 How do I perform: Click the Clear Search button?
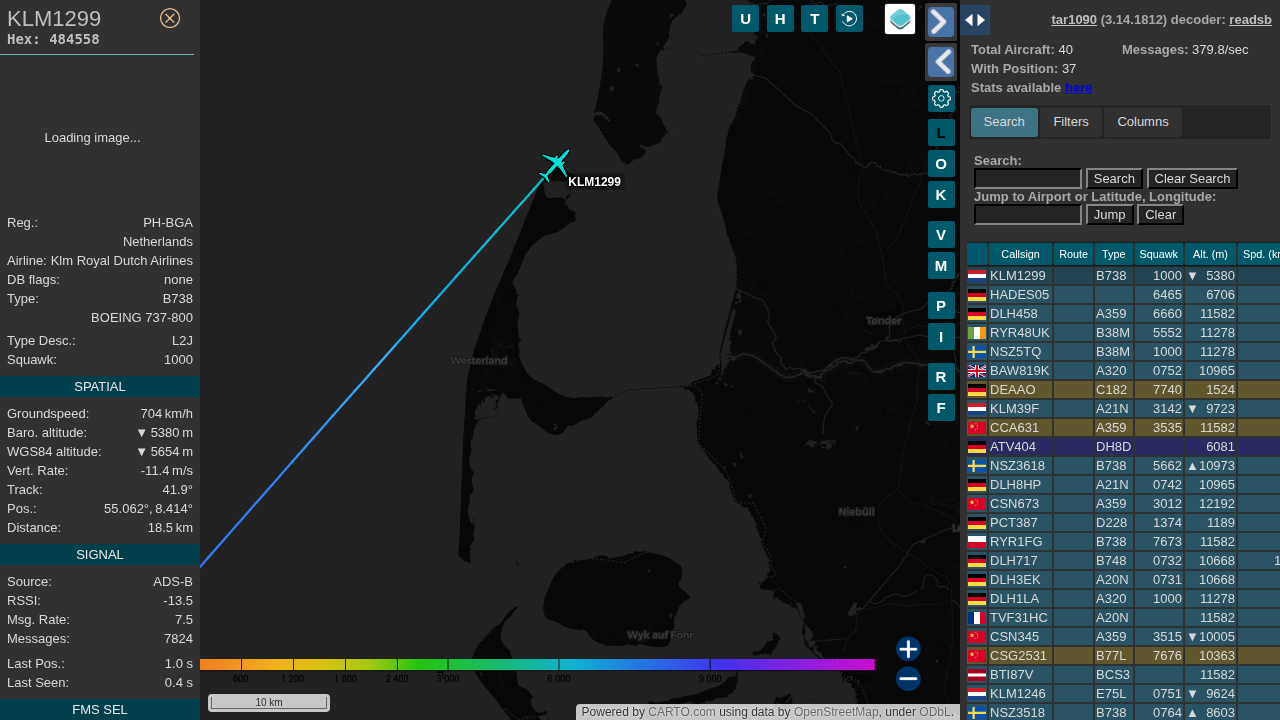point(1192,179)
